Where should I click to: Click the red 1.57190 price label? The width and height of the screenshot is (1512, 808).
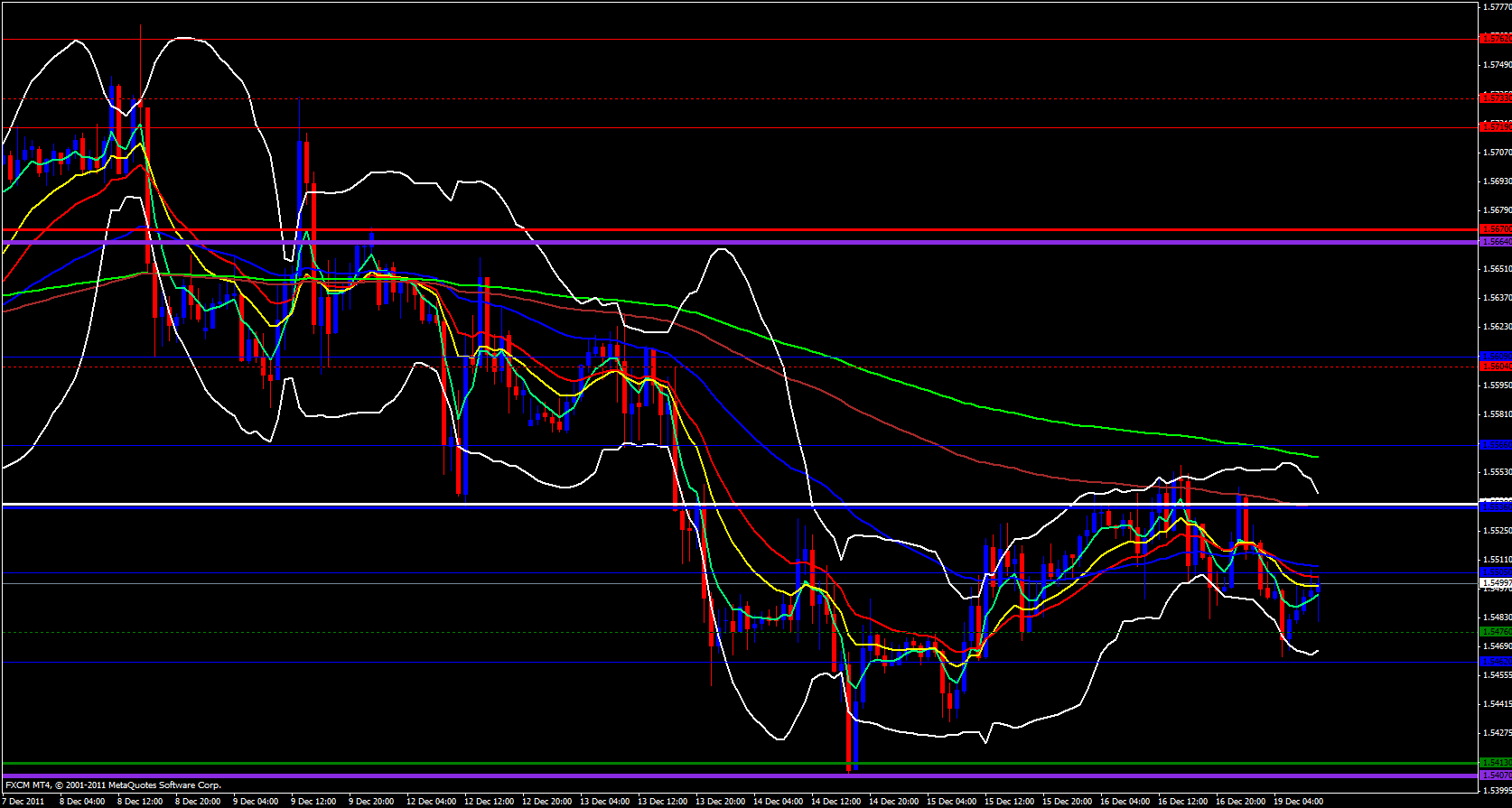pyautogui.click(x=1495, y=127)
